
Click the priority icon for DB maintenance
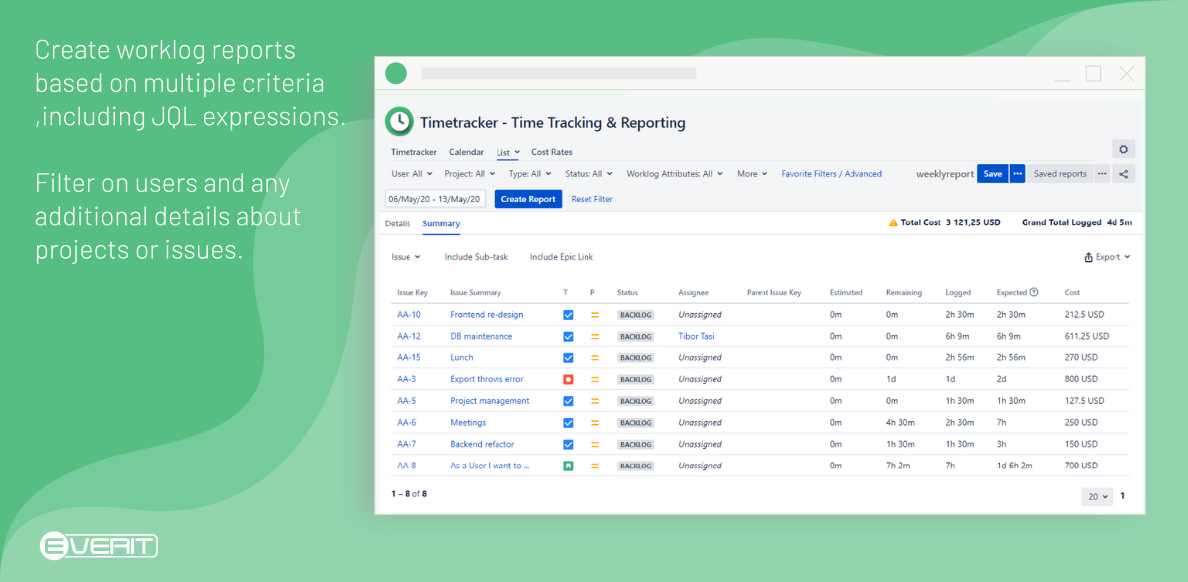pyautogui.click(x=595, y=336)
